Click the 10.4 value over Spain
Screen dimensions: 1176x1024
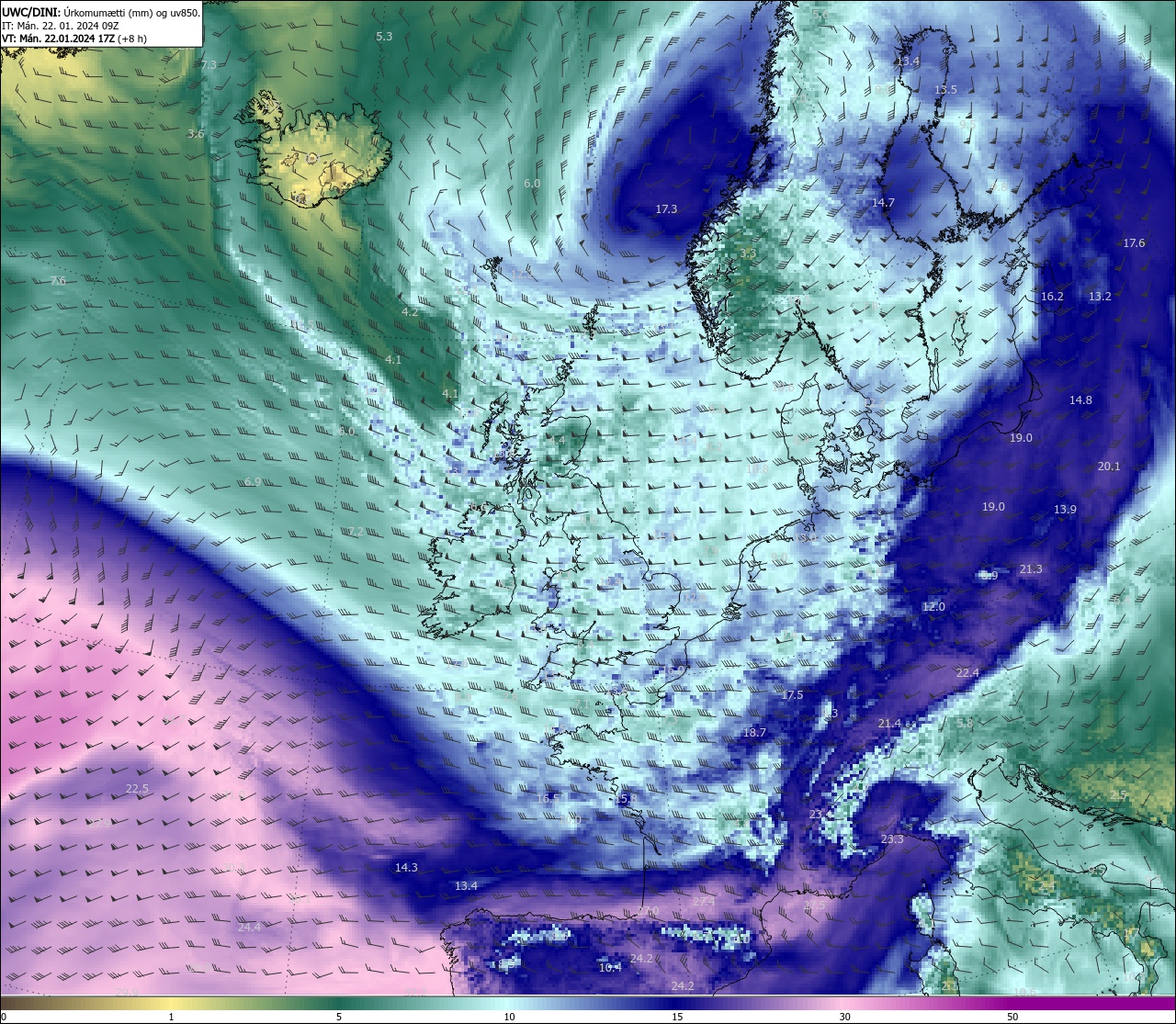point(610,968)
